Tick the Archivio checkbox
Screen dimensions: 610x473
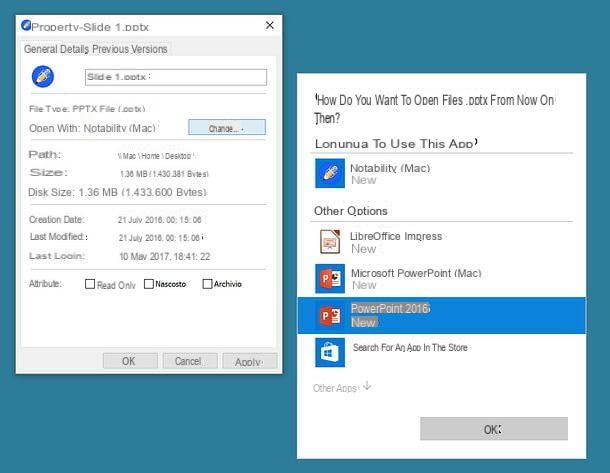pyautogui.click(x=207, y=284)
